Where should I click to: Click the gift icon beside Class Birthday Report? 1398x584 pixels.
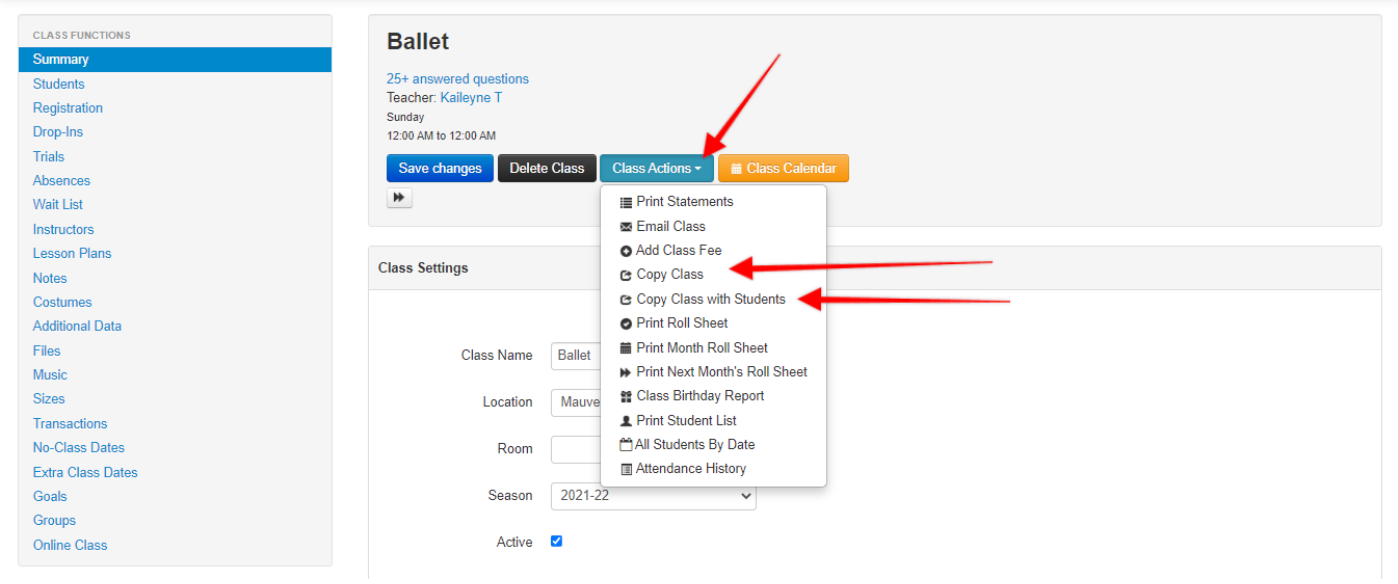[x=626, y=397]
